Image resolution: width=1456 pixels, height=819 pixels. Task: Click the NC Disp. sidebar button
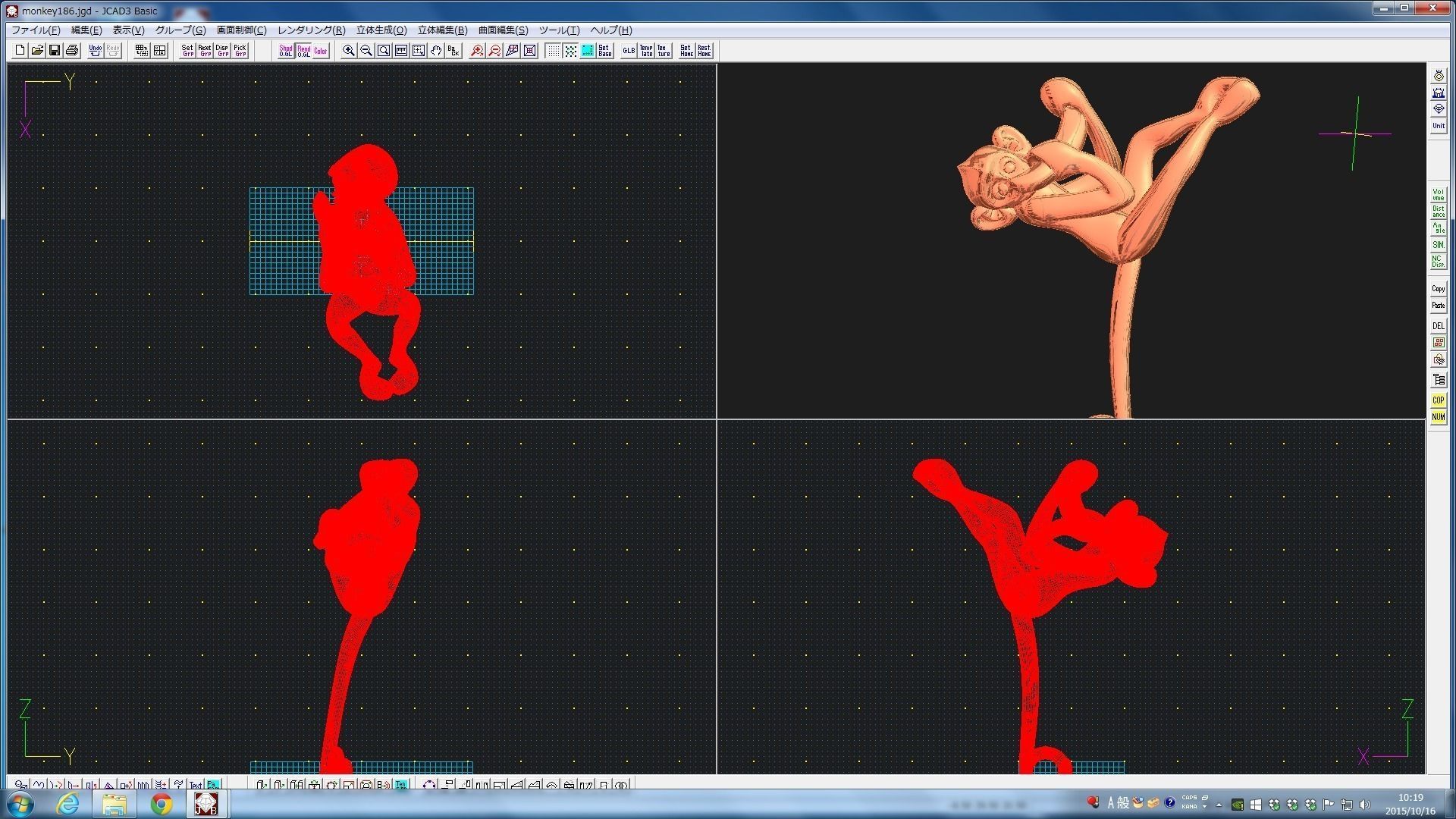(x=1438, y=262)
